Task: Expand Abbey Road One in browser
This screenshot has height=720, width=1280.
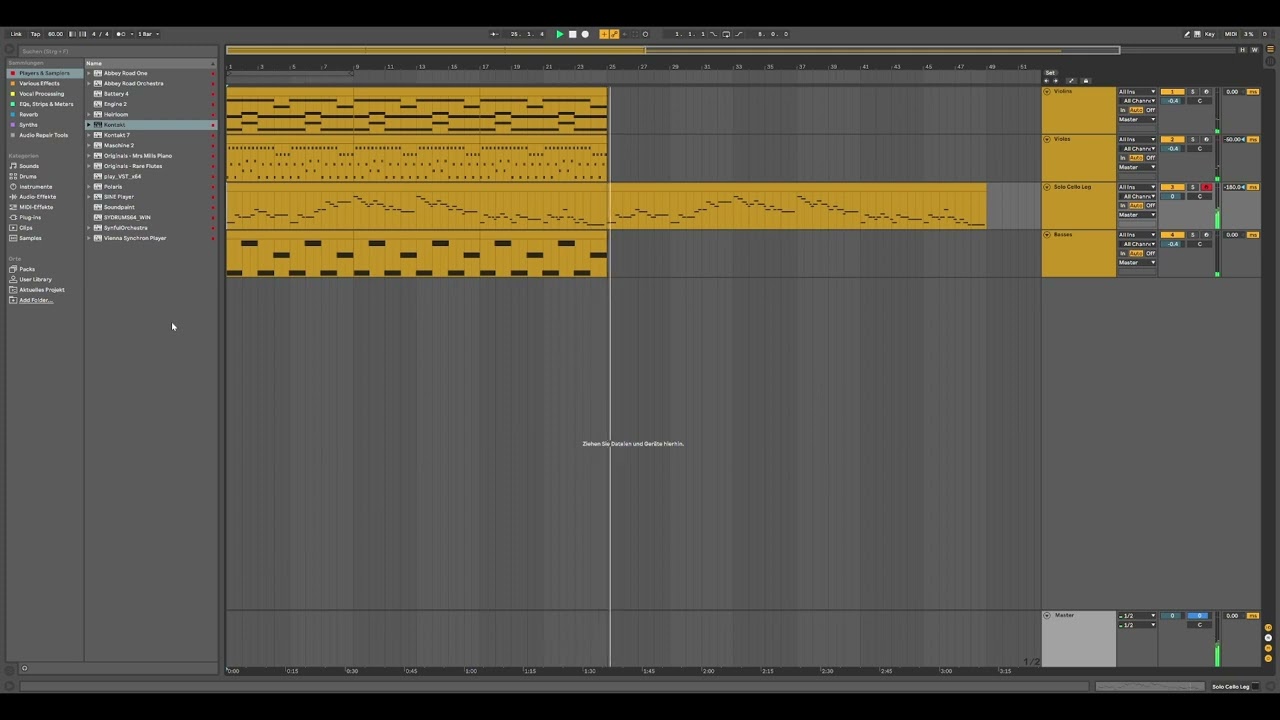Action: (x=89, y=73)
